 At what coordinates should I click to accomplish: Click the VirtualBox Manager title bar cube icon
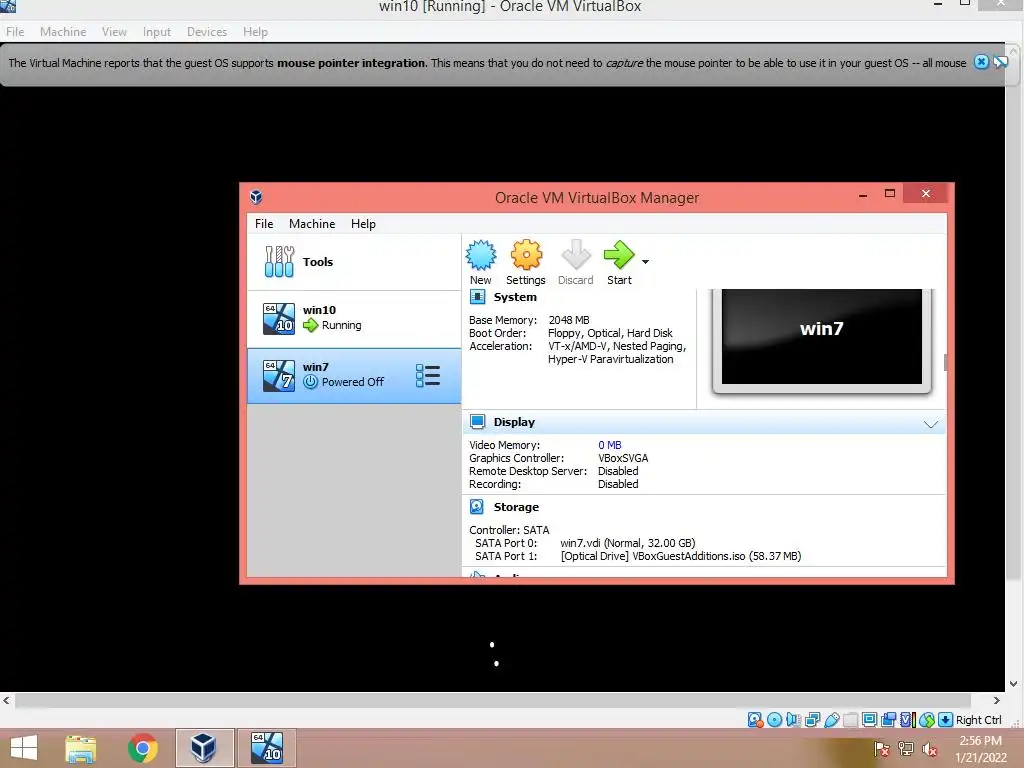point(256,197)
